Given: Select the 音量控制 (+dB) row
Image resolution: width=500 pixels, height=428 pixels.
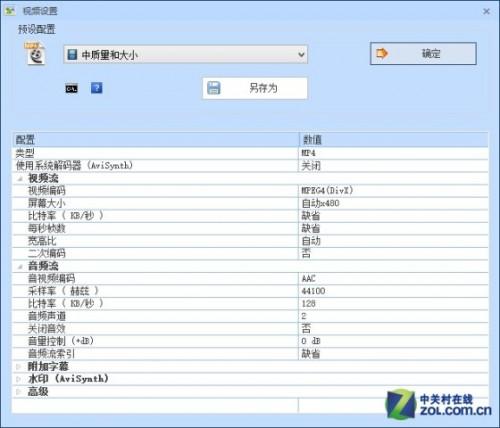Looking at the screenshot, I should click(250, 341).
